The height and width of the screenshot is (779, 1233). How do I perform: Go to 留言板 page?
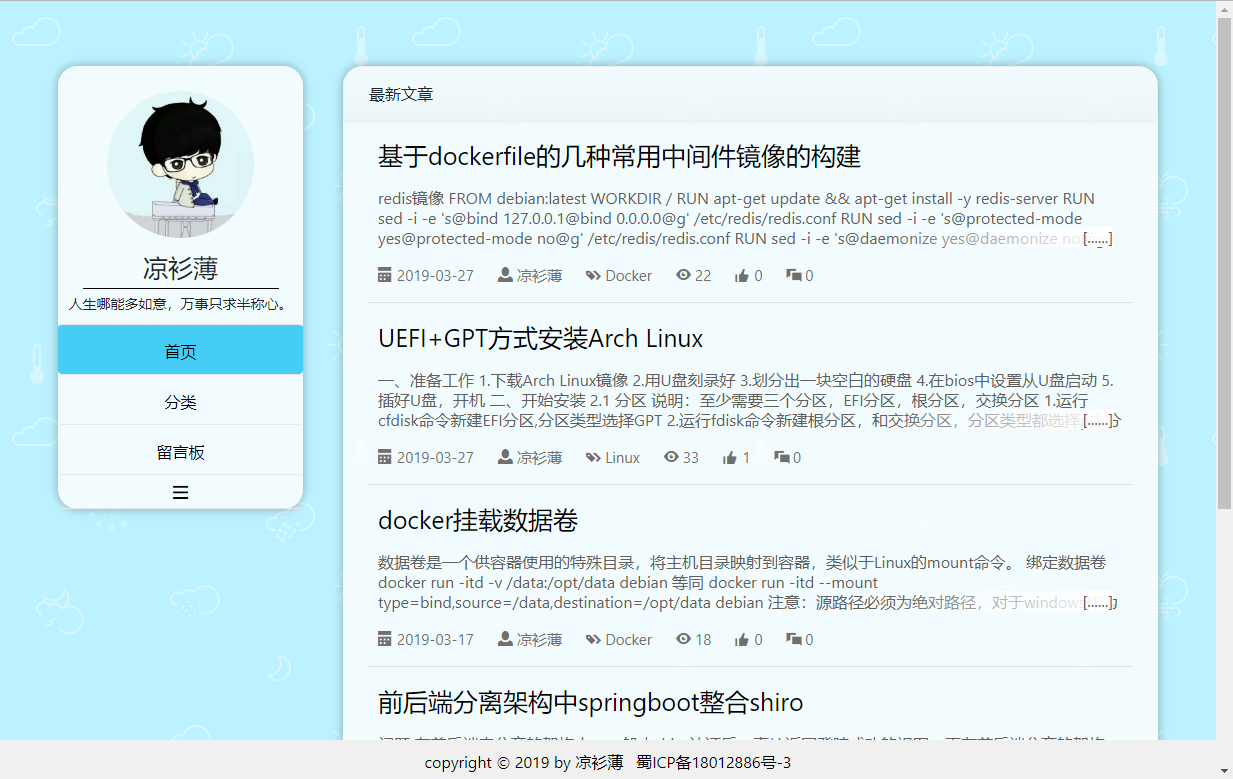pyautogui.click(x=180, y=452)
